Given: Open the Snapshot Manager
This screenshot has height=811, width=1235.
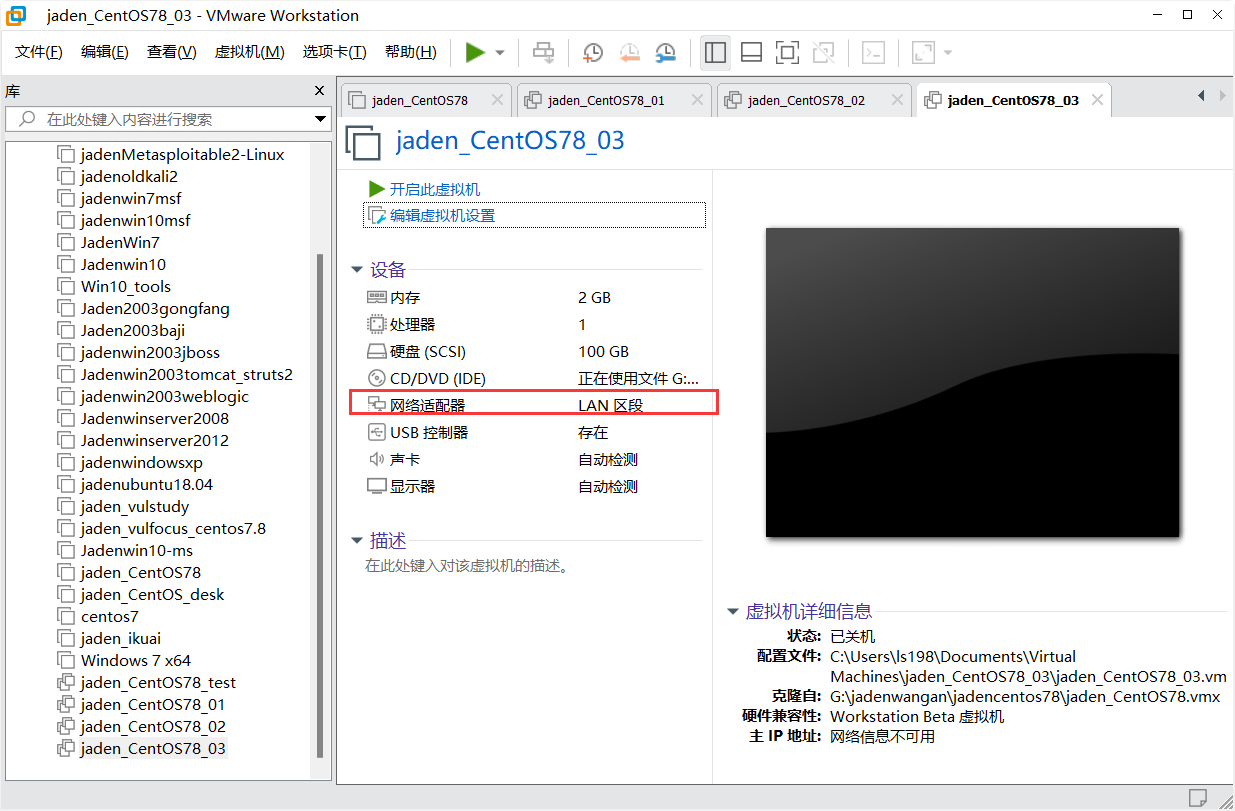Looking at the screenshot, I should pyautogui.click(x=665, y=52).
